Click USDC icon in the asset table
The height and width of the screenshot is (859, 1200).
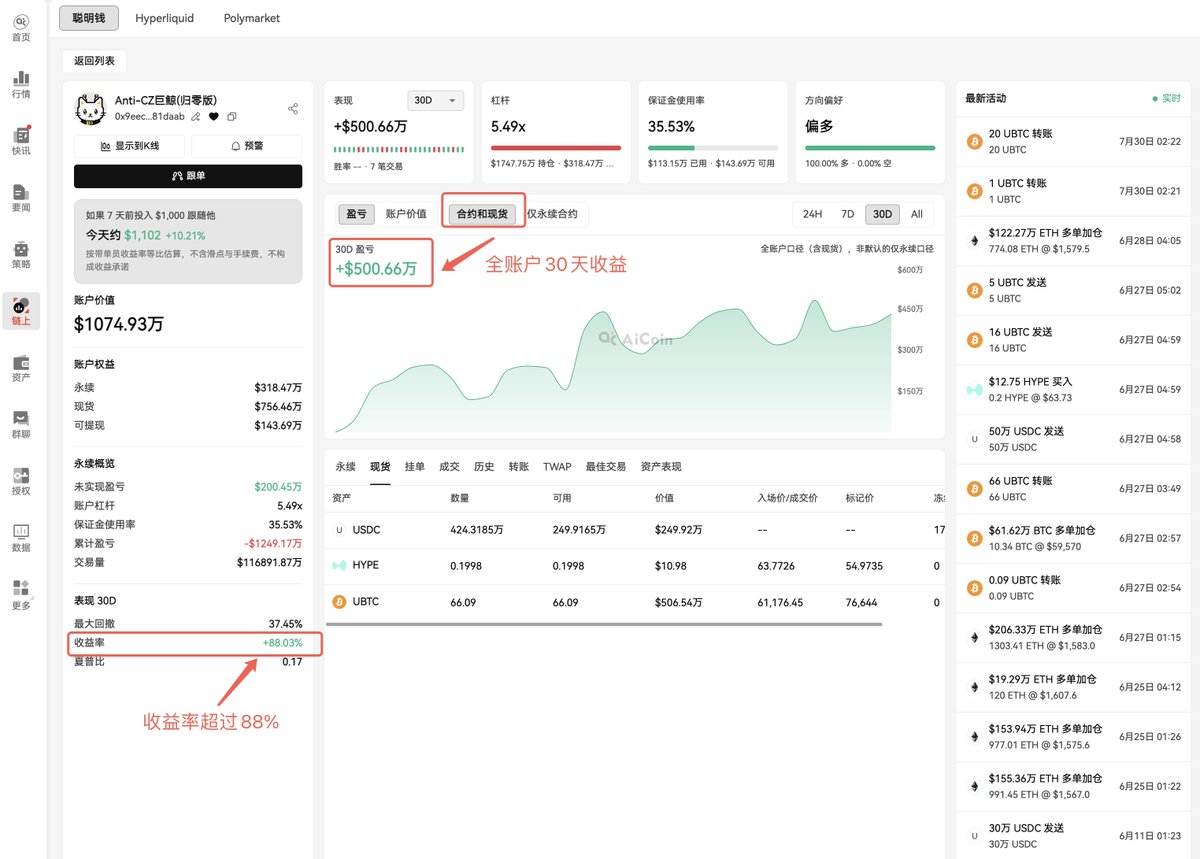(339, 529)
